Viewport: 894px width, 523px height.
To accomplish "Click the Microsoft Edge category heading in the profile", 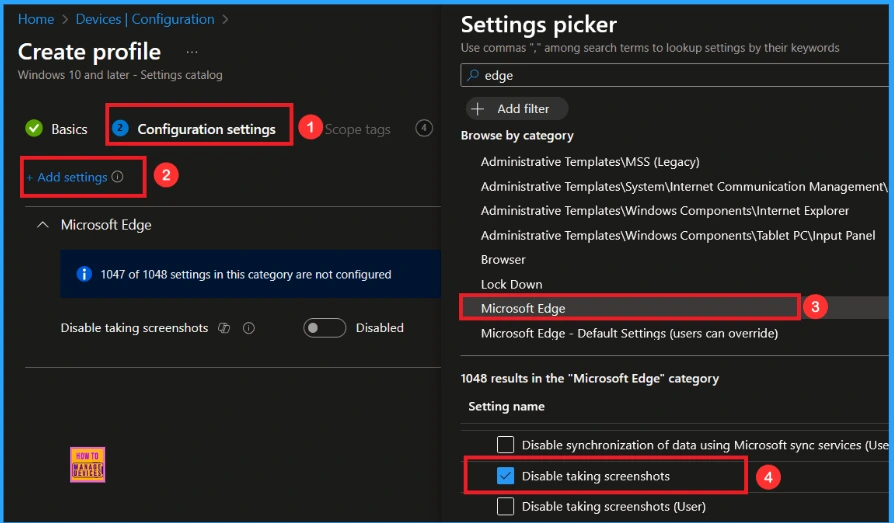I will [106, 225].
